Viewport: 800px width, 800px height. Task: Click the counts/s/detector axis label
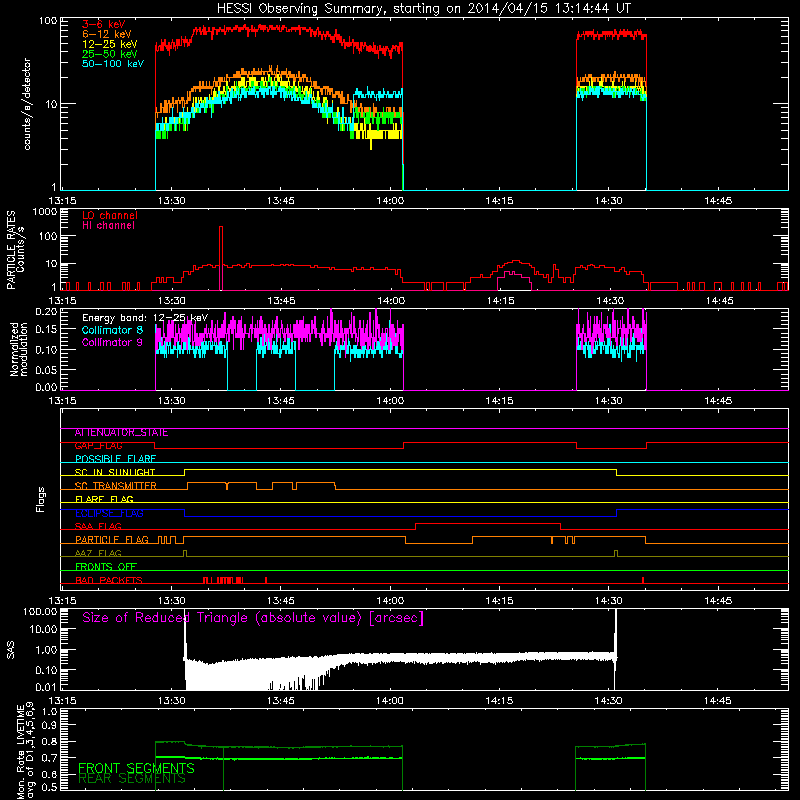click(x=27, y=104)
